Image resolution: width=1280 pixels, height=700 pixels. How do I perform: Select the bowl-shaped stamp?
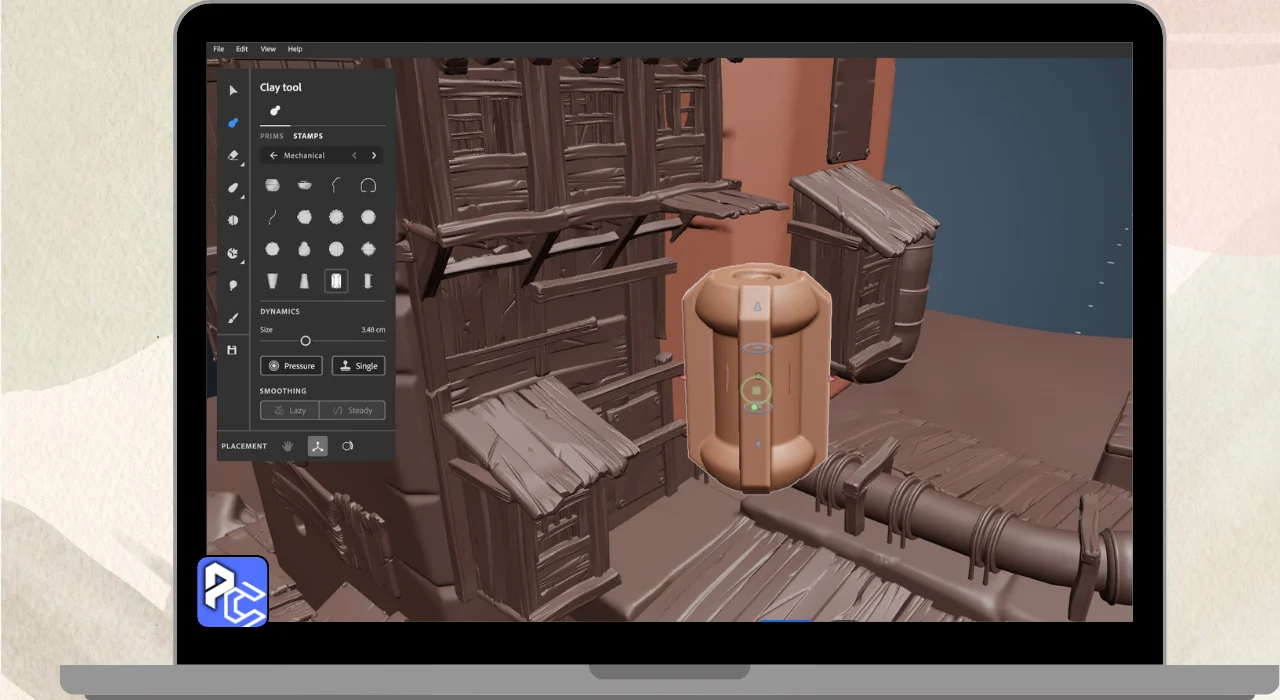(304, 186)
